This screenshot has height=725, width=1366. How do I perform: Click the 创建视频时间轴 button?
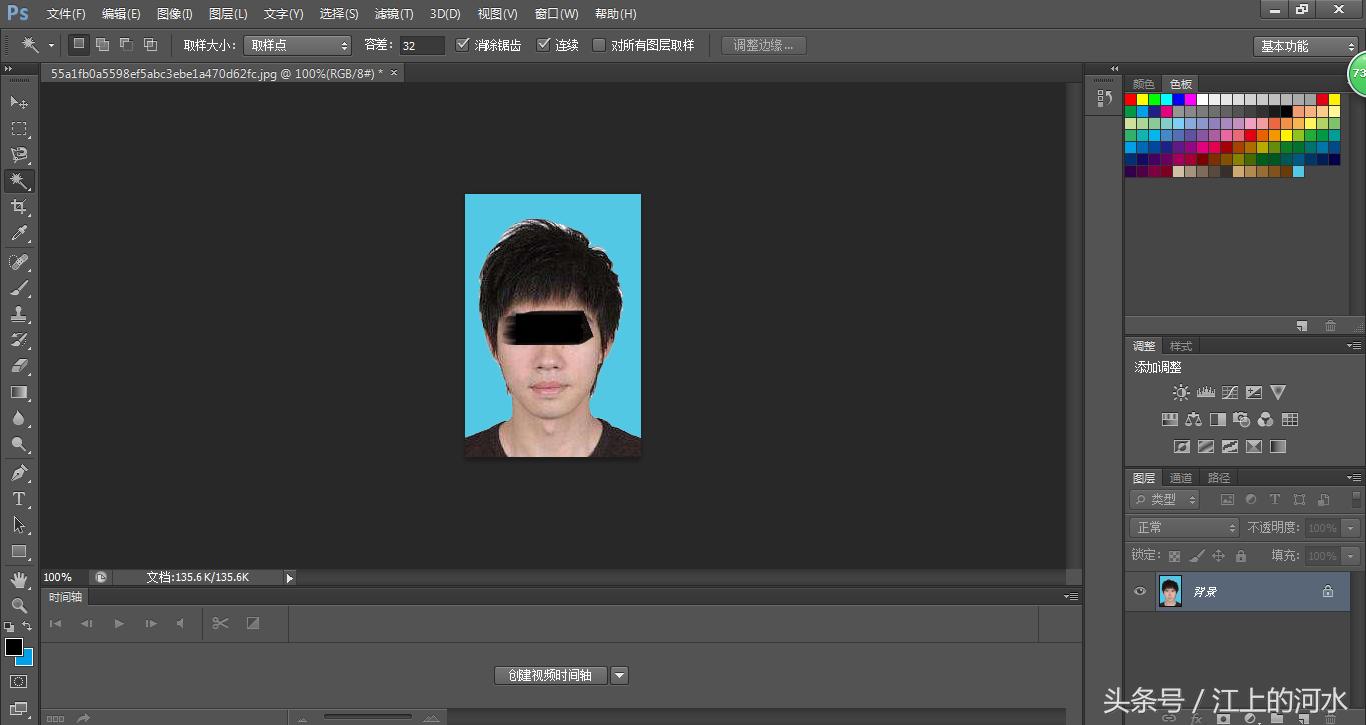(549, 674)
